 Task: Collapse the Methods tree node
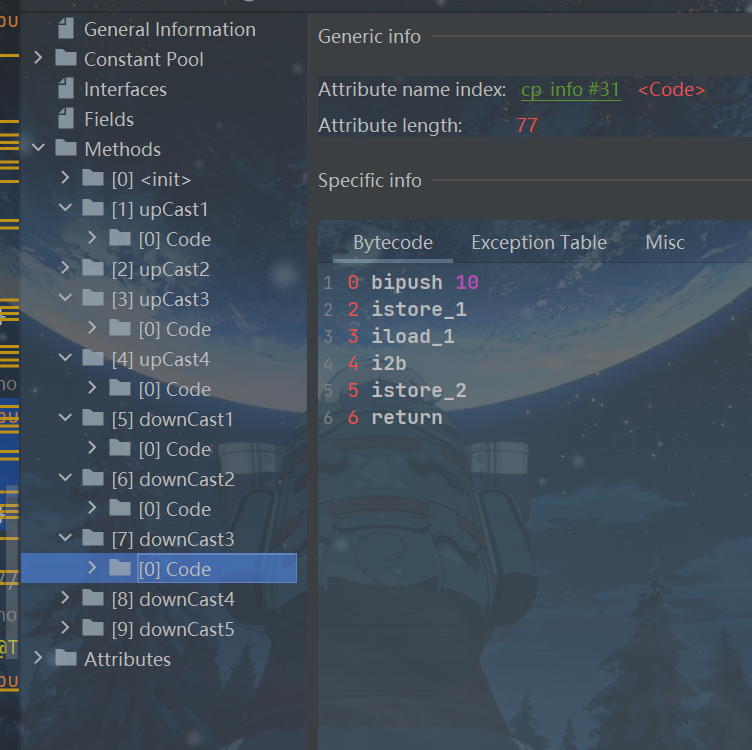(38, 149)
